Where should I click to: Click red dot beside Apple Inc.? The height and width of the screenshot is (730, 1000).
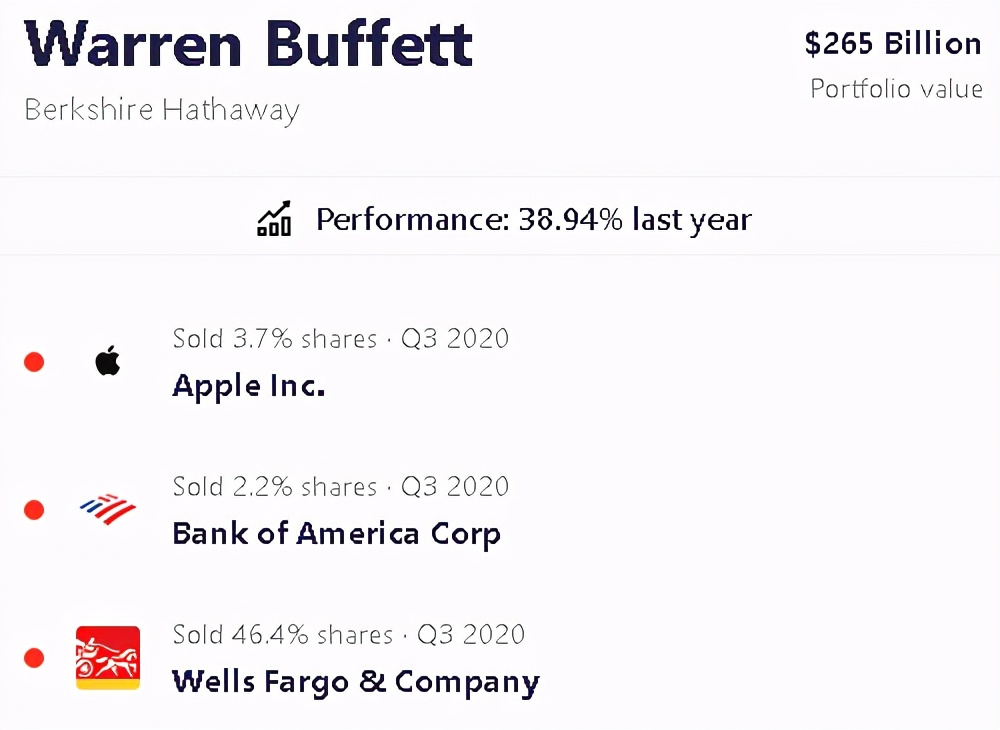34,362
